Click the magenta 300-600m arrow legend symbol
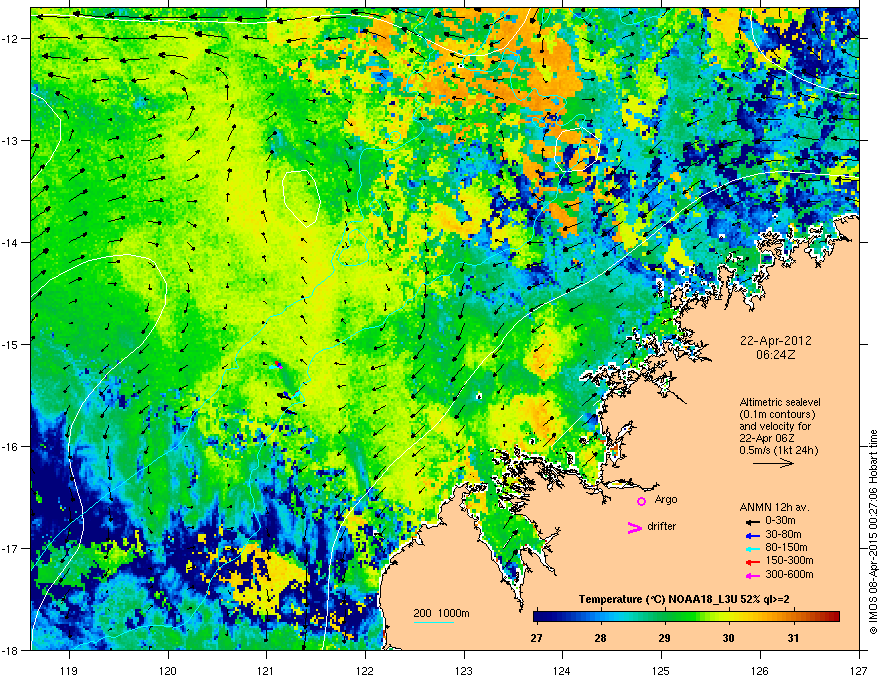This screenshot has width=880, height=680. [x=751, y=575]
